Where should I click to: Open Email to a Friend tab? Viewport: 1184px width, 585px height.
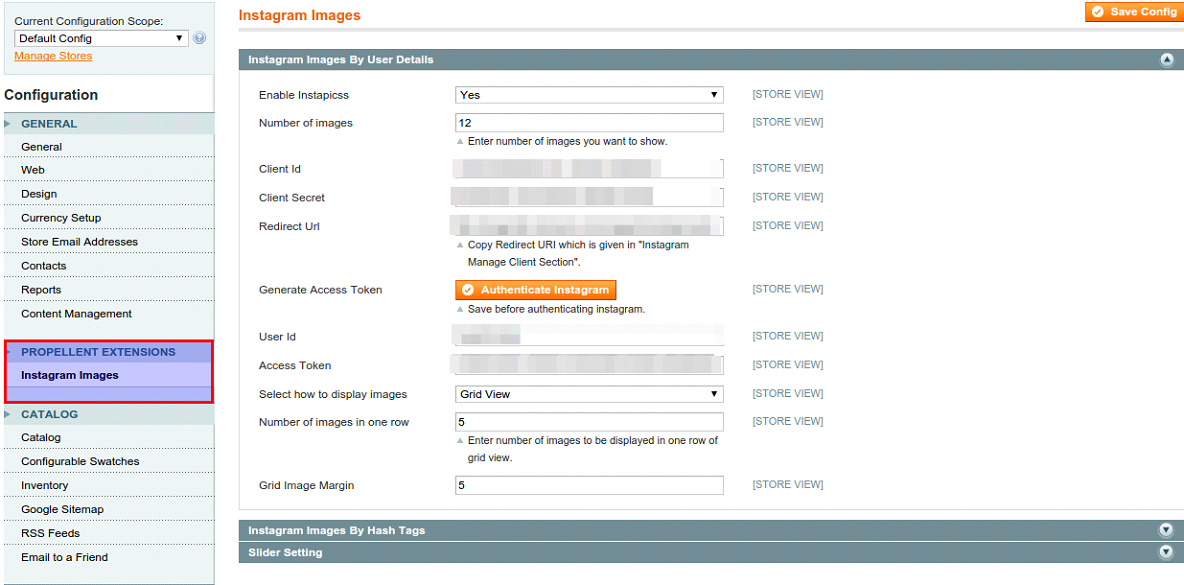109,557
